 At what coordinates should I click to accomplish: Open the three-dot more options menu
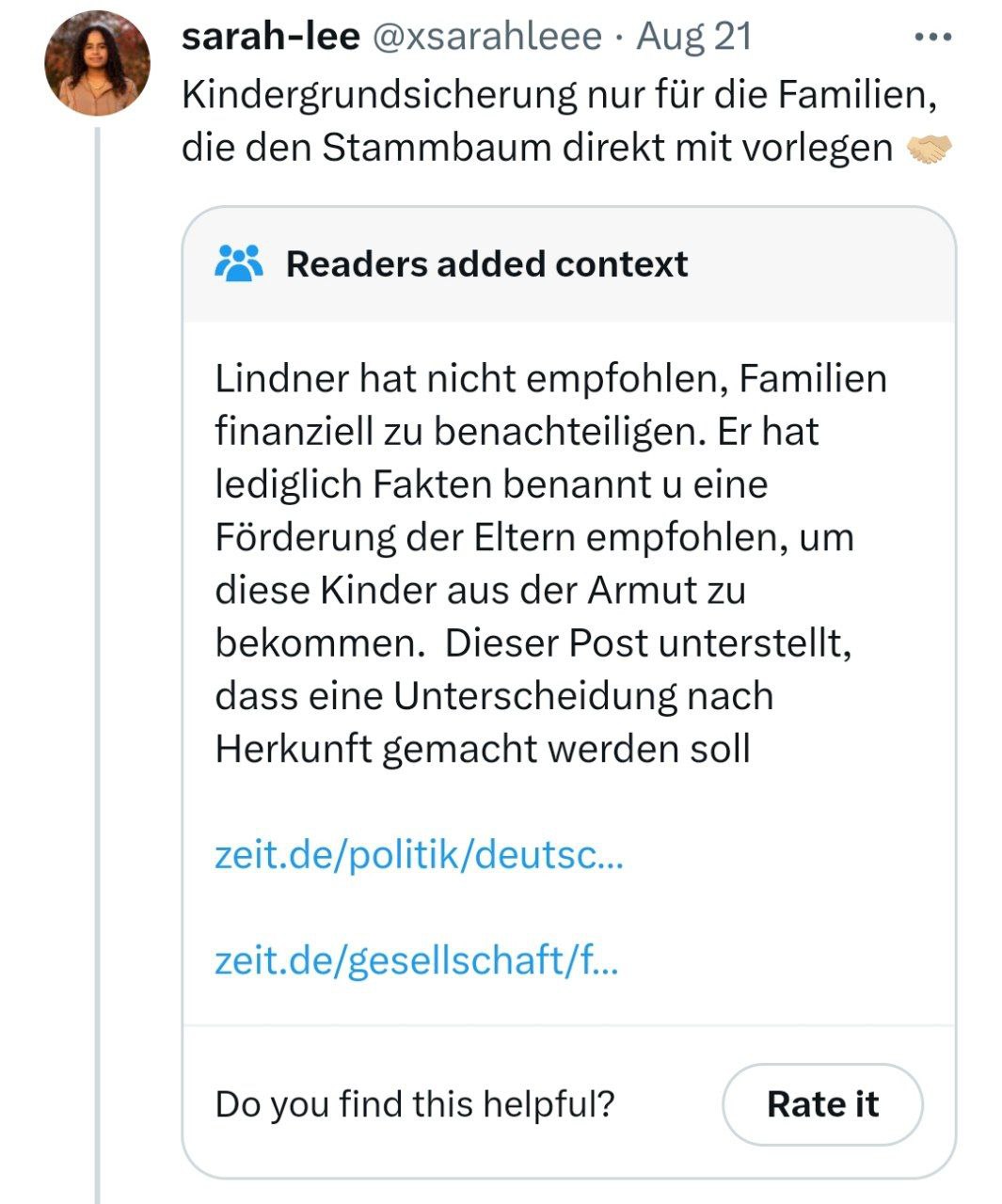(x=933, y=38)
